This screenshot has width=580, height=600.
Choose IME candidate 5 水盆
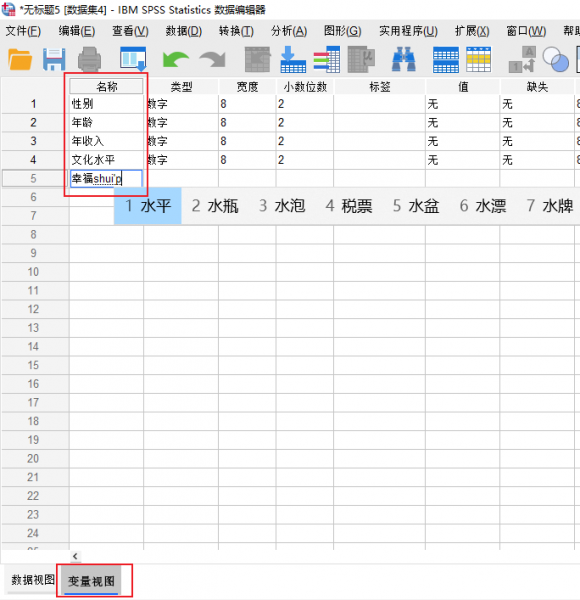tap(416, 206)
